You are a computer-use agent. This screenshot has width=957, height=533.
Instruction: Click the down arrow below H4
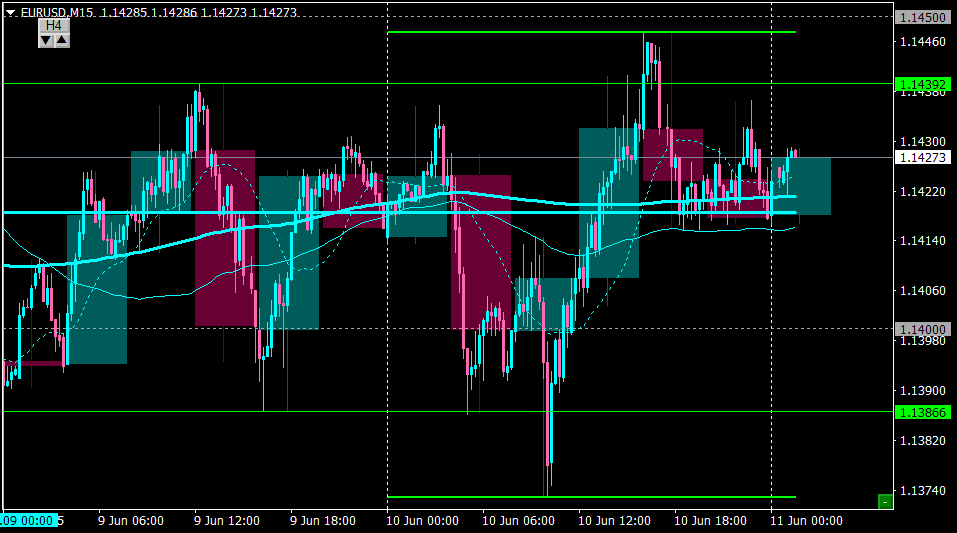click(46, 40)
